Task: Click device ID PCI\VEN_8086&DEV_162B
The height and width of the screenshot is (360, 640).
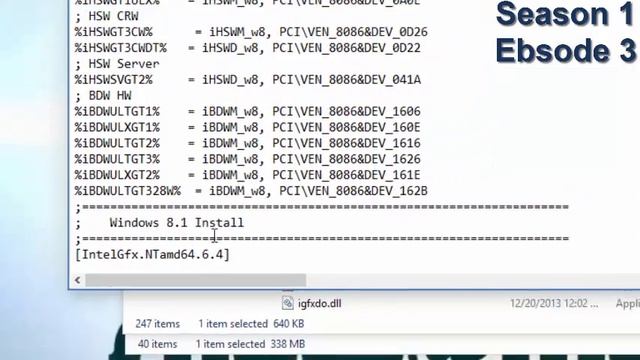Action: (x=353, y=191)
